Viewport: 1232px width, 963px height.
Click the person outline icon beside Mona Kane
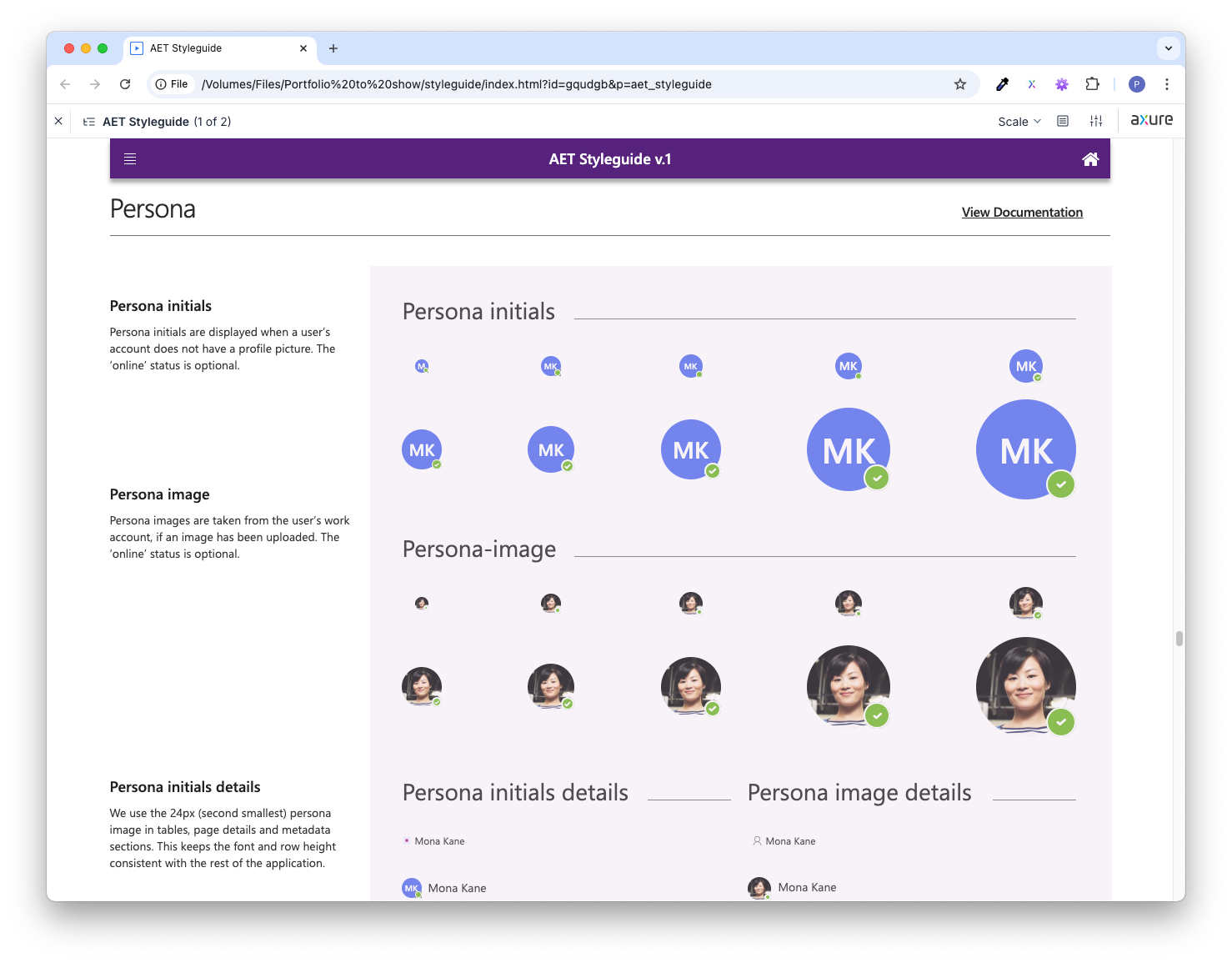coord(757,841)
